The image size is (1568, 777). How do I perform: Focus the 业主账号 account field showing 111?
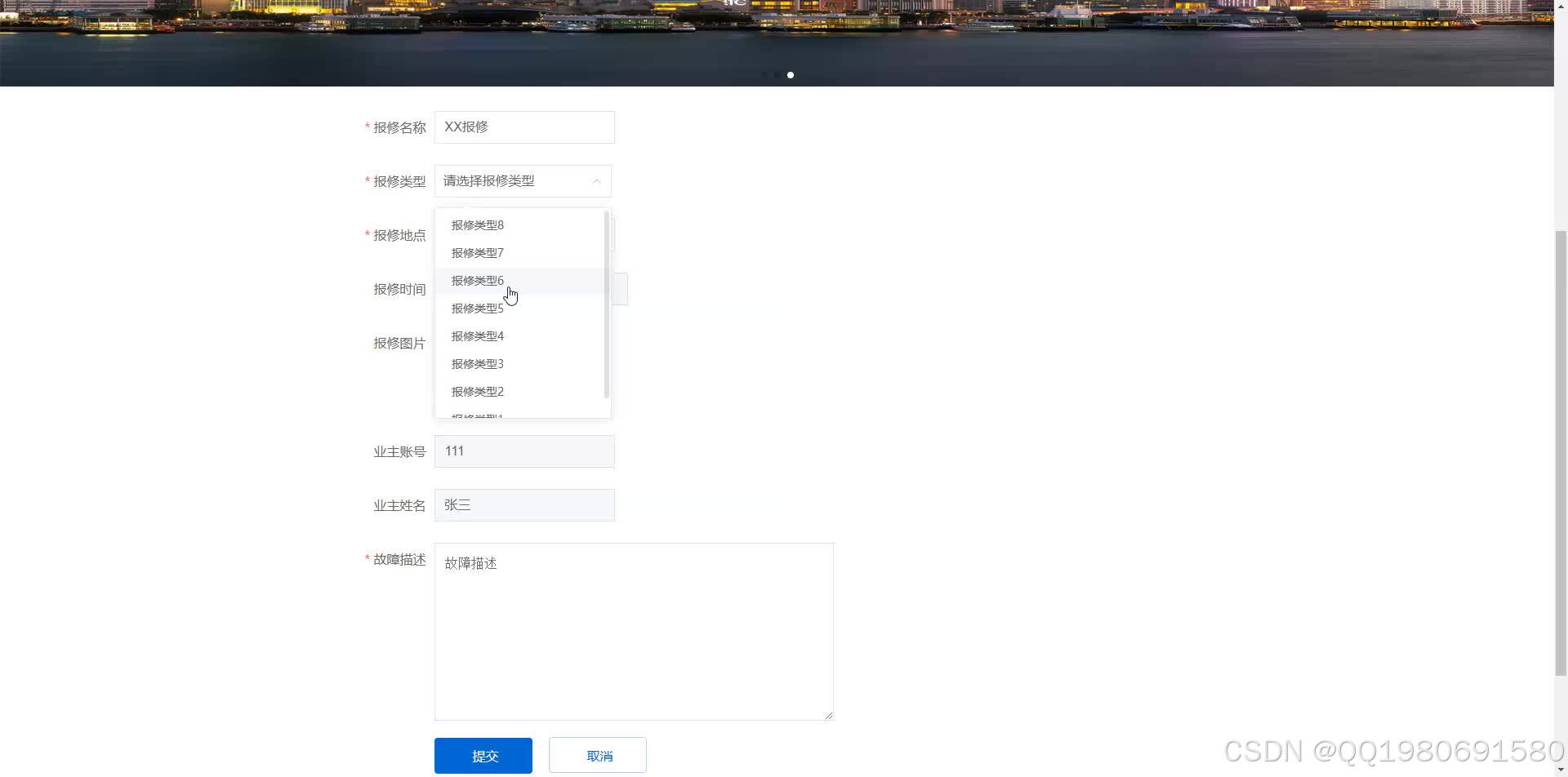(x=524, y=451)
